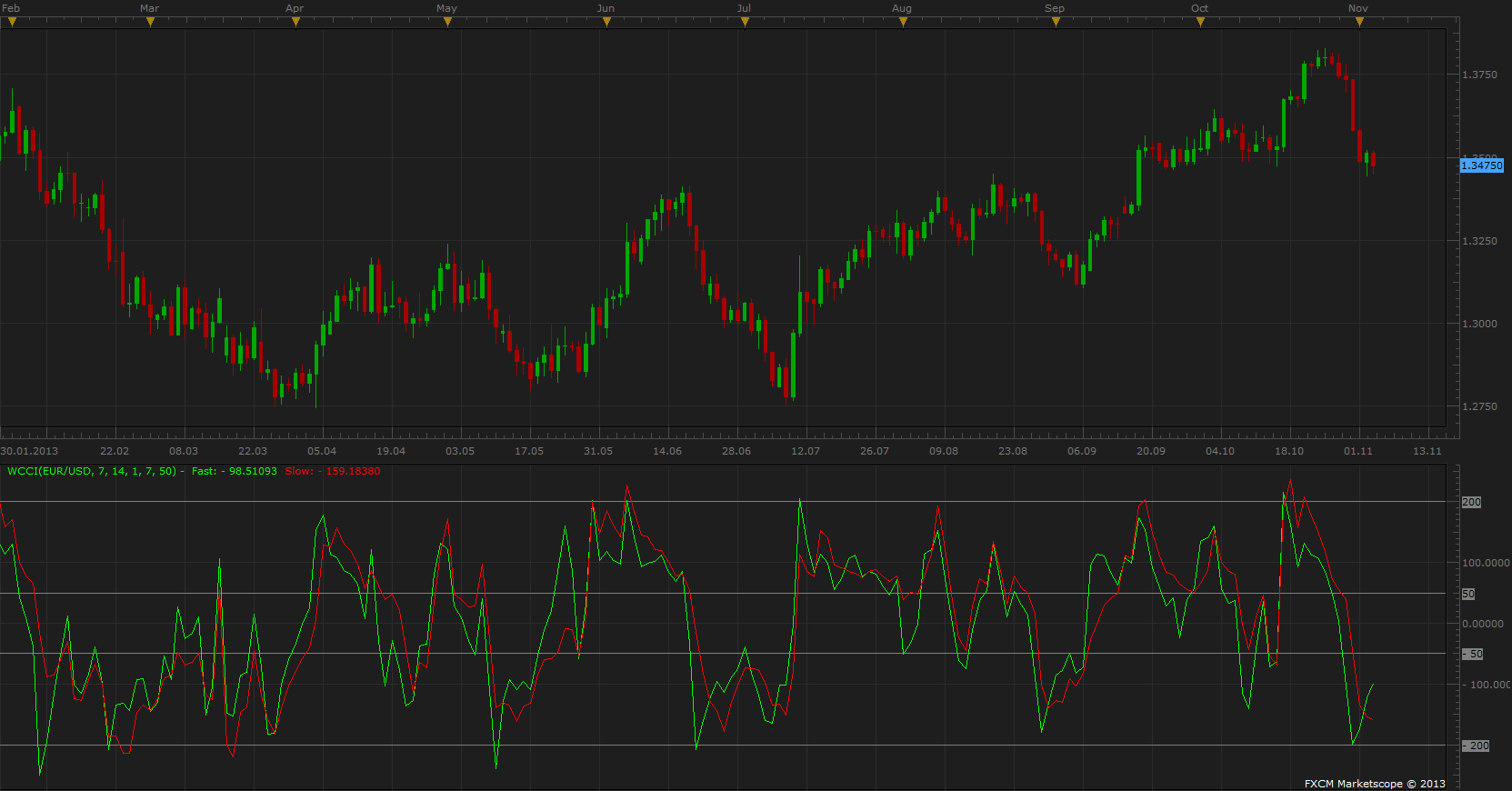This screenshot has height=791, width=1512.
Task: Click the 22.03 date label
Action: coord(253,451)
